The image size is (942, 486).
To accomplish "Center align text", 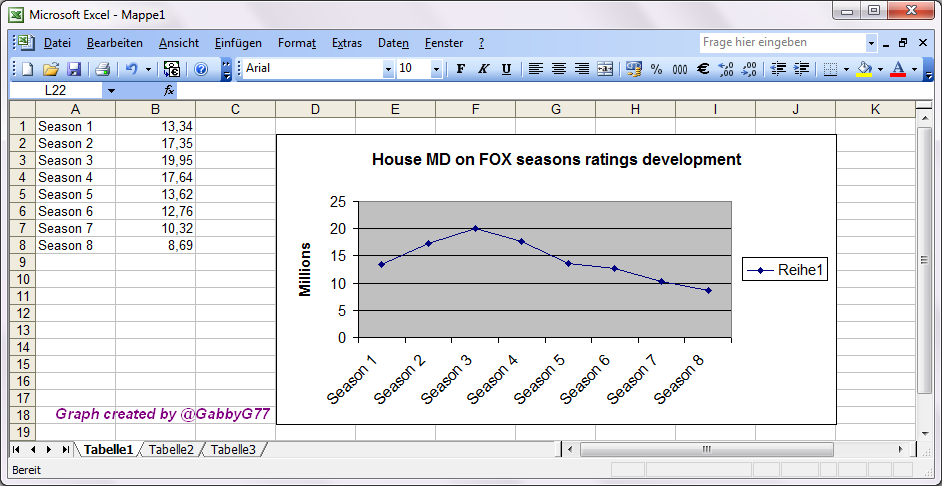I will [x=558, y=69].
